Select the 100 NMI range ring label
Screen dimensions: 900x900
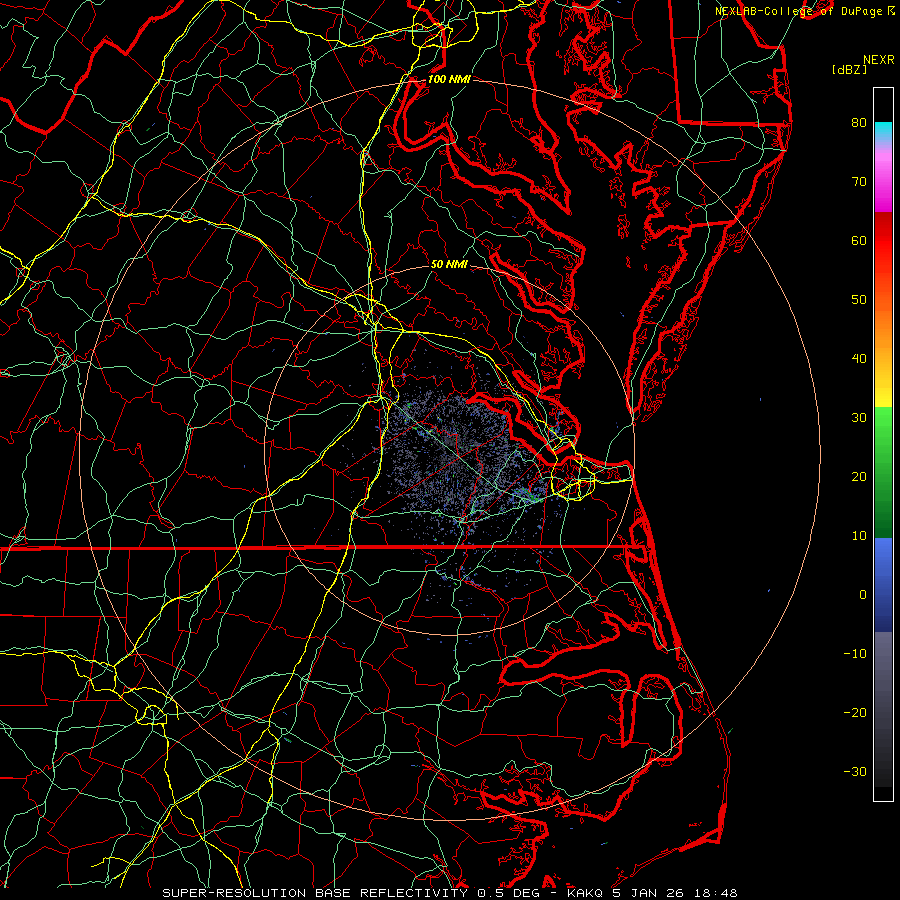click(449, 79)
